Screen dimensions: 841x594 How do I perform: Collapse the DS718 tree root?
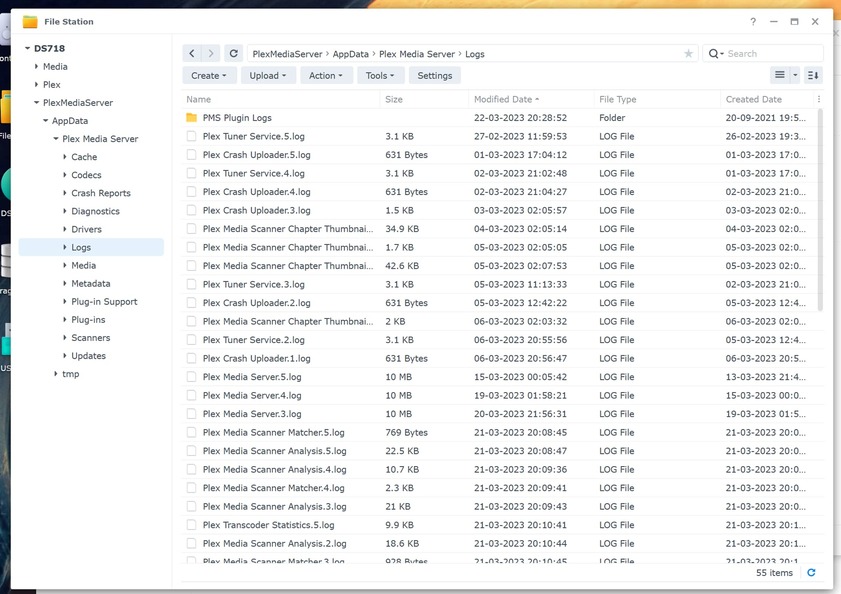[27, 48]
